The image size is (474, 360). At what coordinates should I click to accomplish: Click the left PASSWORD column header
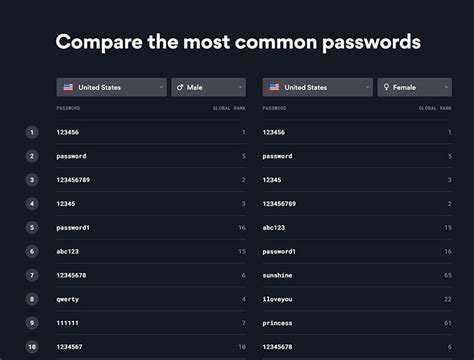click(68, 108)
